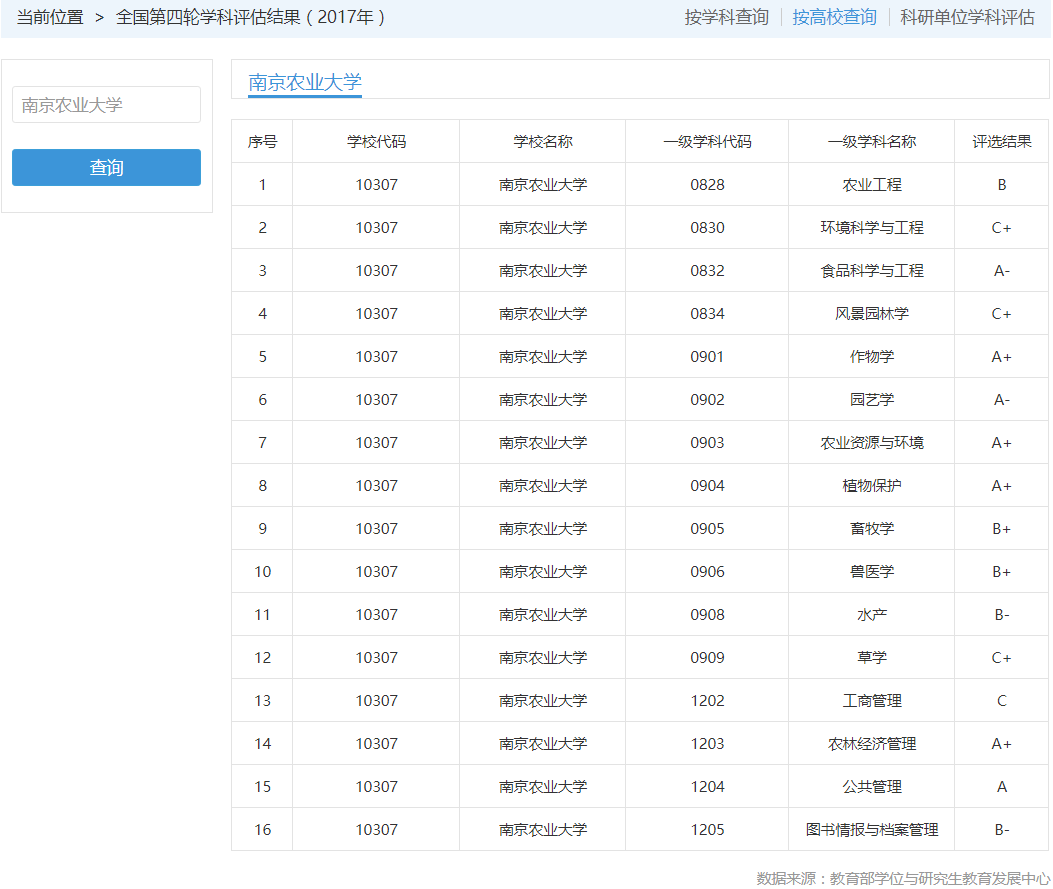Select 农业工程 discipline cell

click(872, 185)
